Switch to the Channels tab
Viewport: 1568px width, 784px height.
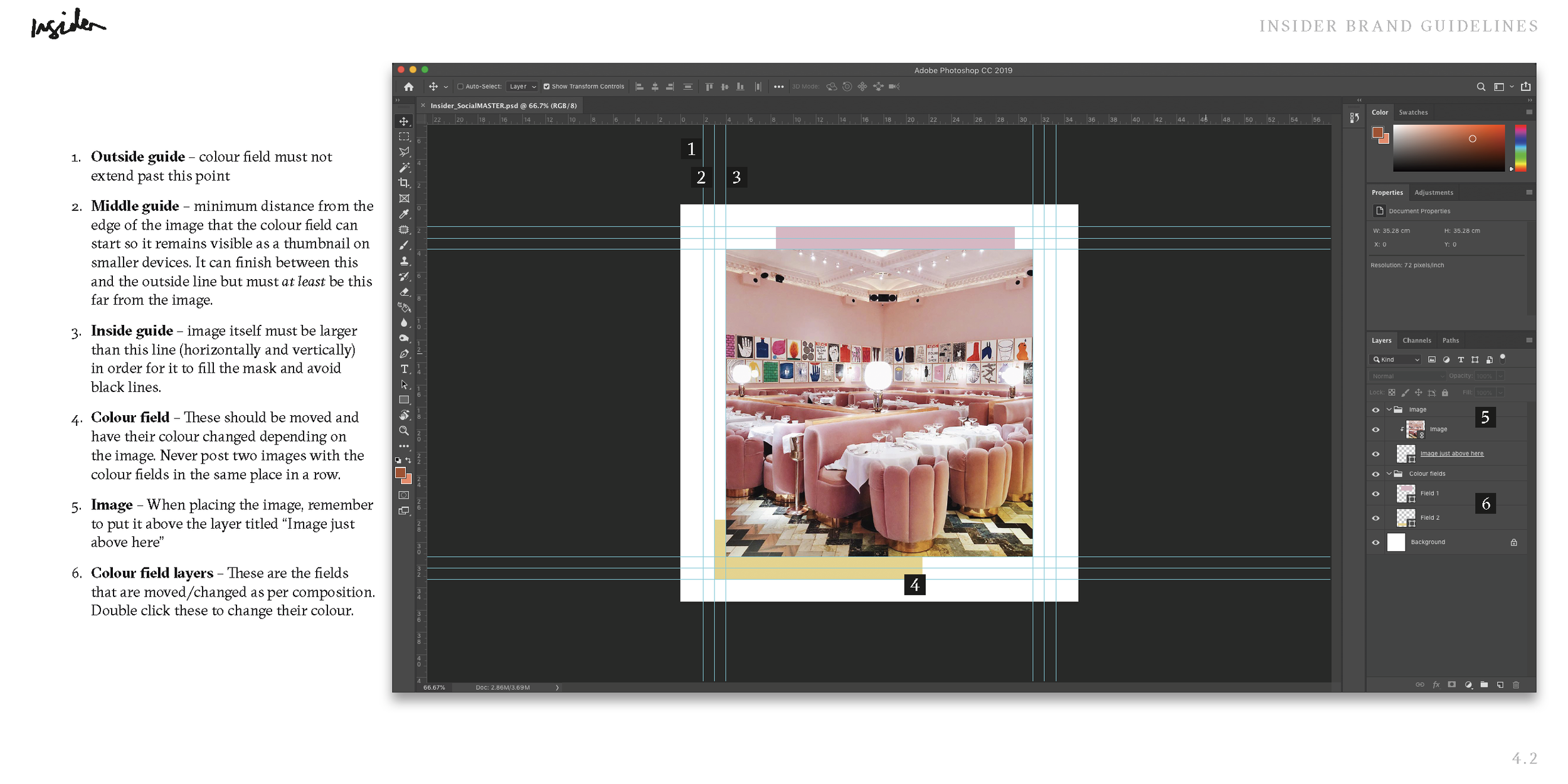pyautogui.click(x=1416, y=341)
